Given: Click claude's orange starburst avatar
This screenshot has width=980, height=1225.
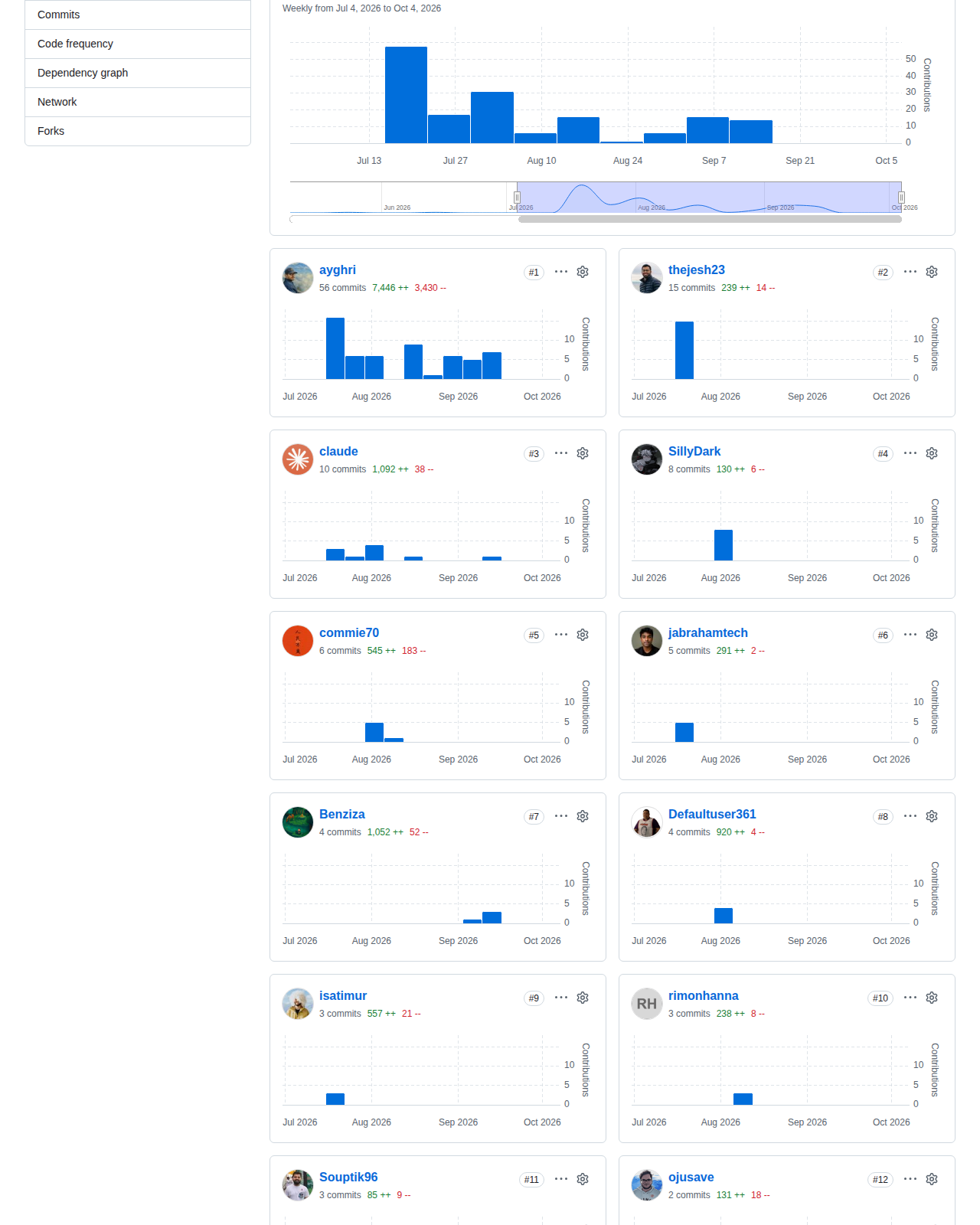Looking at the screenshot, I should [x=298, y=459].
